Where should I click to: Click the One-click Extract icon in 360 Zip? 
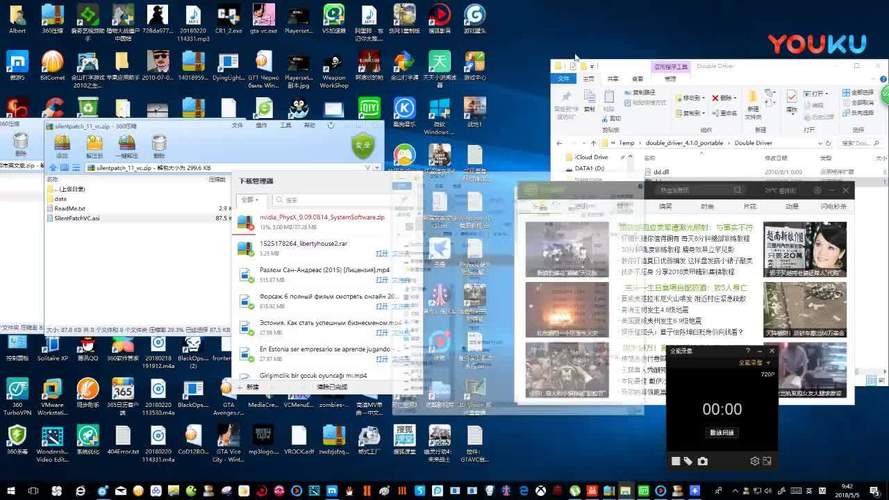[x=126, y=147]
